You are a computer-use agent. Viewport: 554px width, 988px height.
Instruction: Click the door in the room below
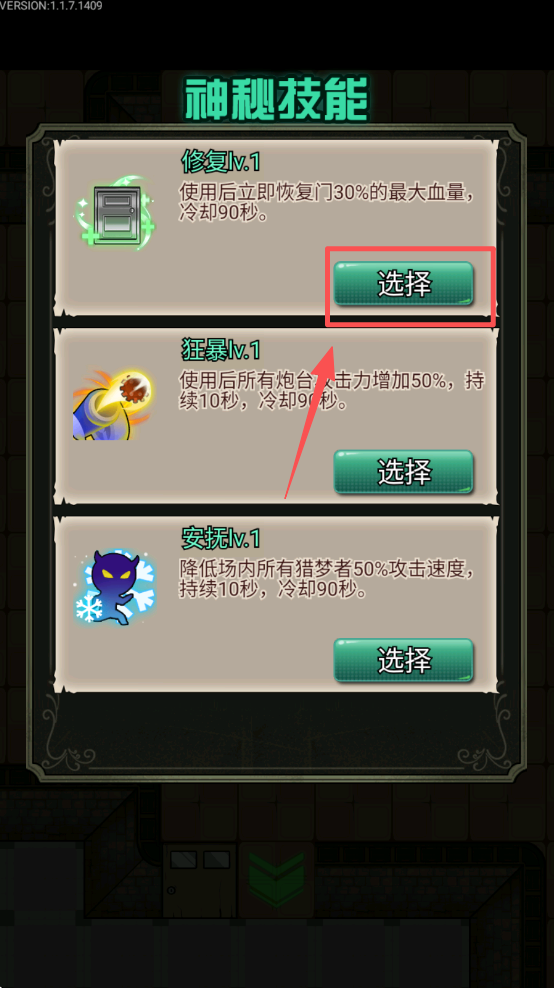(199, 880)
